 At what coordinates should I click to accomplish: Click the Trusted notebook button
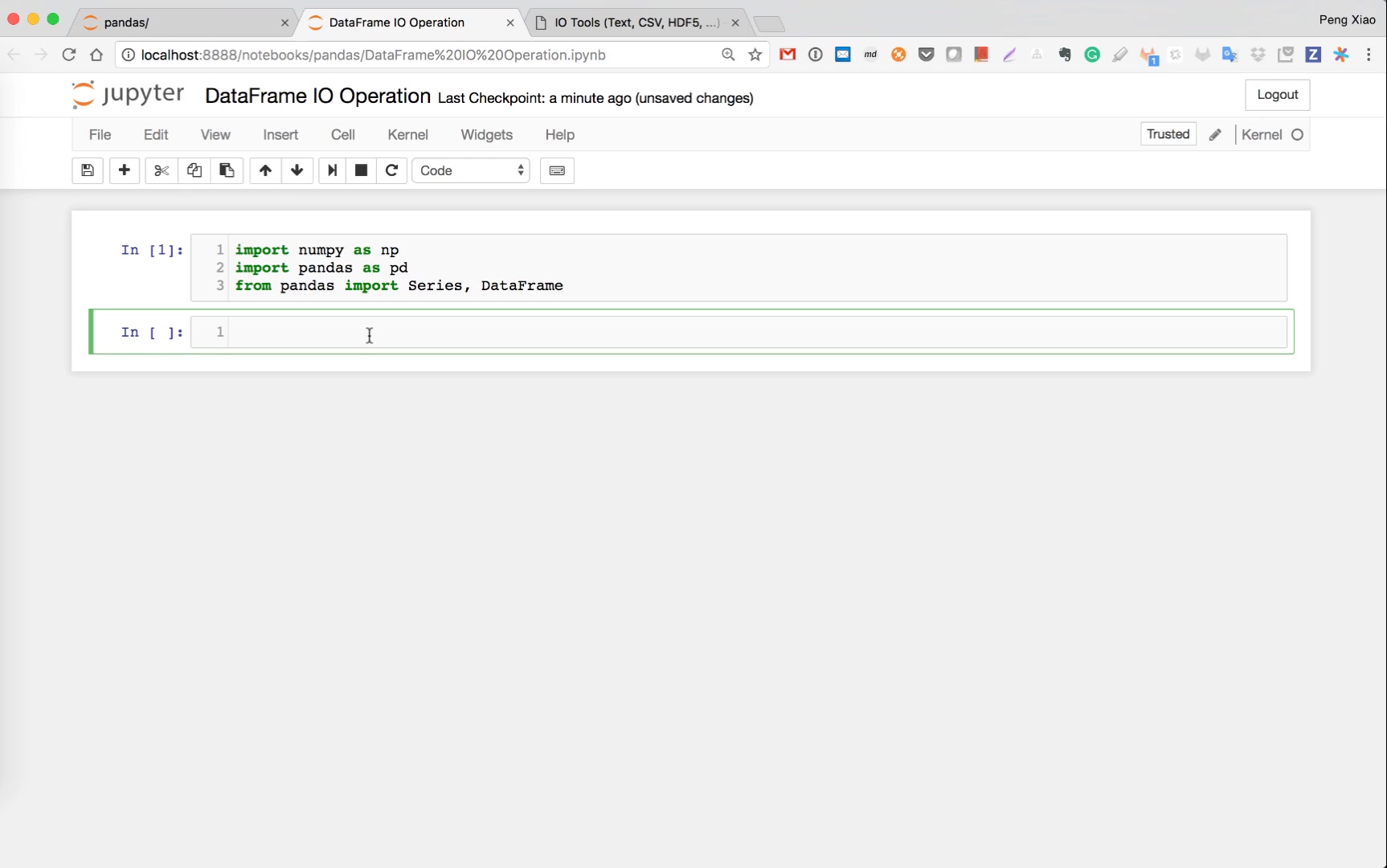1168,134
